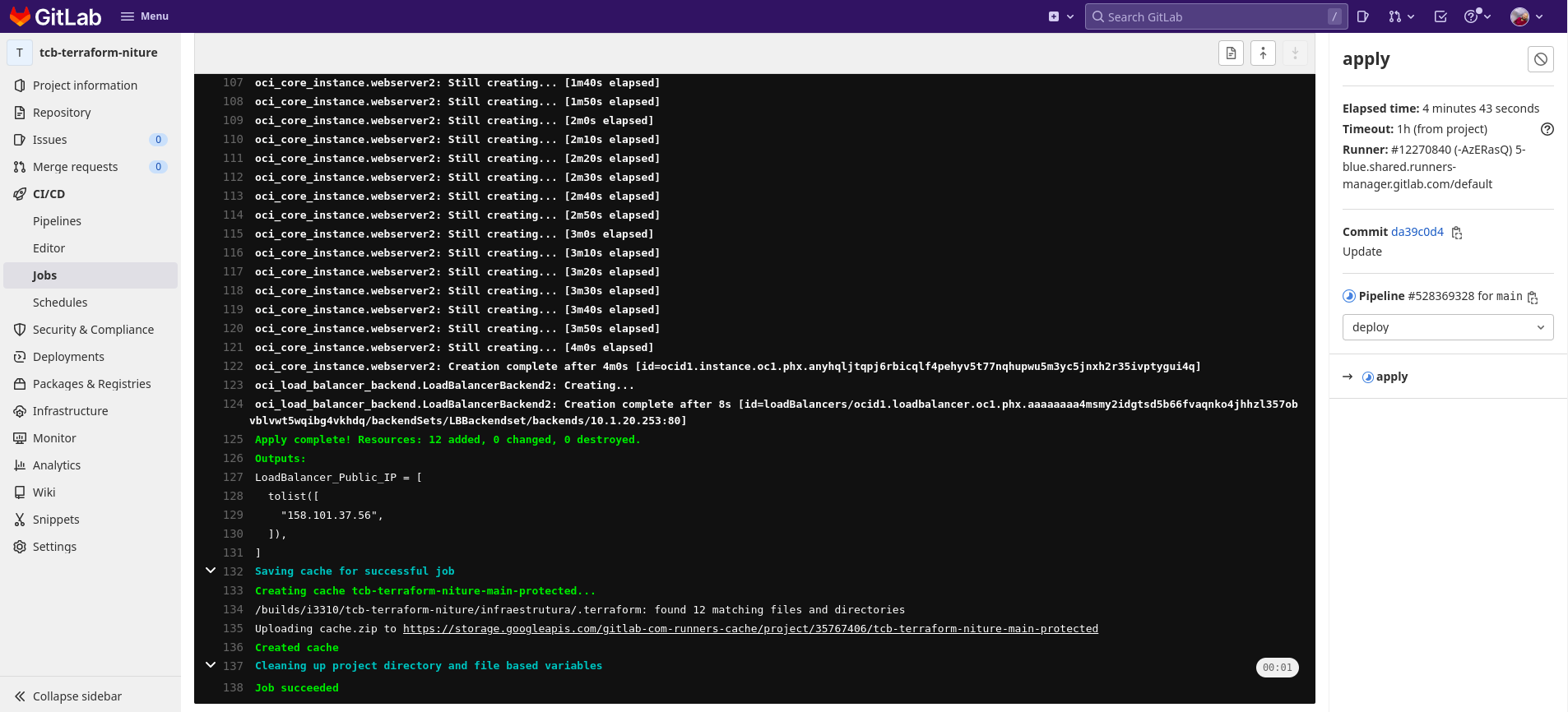Cancel the apply job
This screenshot has width=1568, height=712.
(x=1541, y=59)
